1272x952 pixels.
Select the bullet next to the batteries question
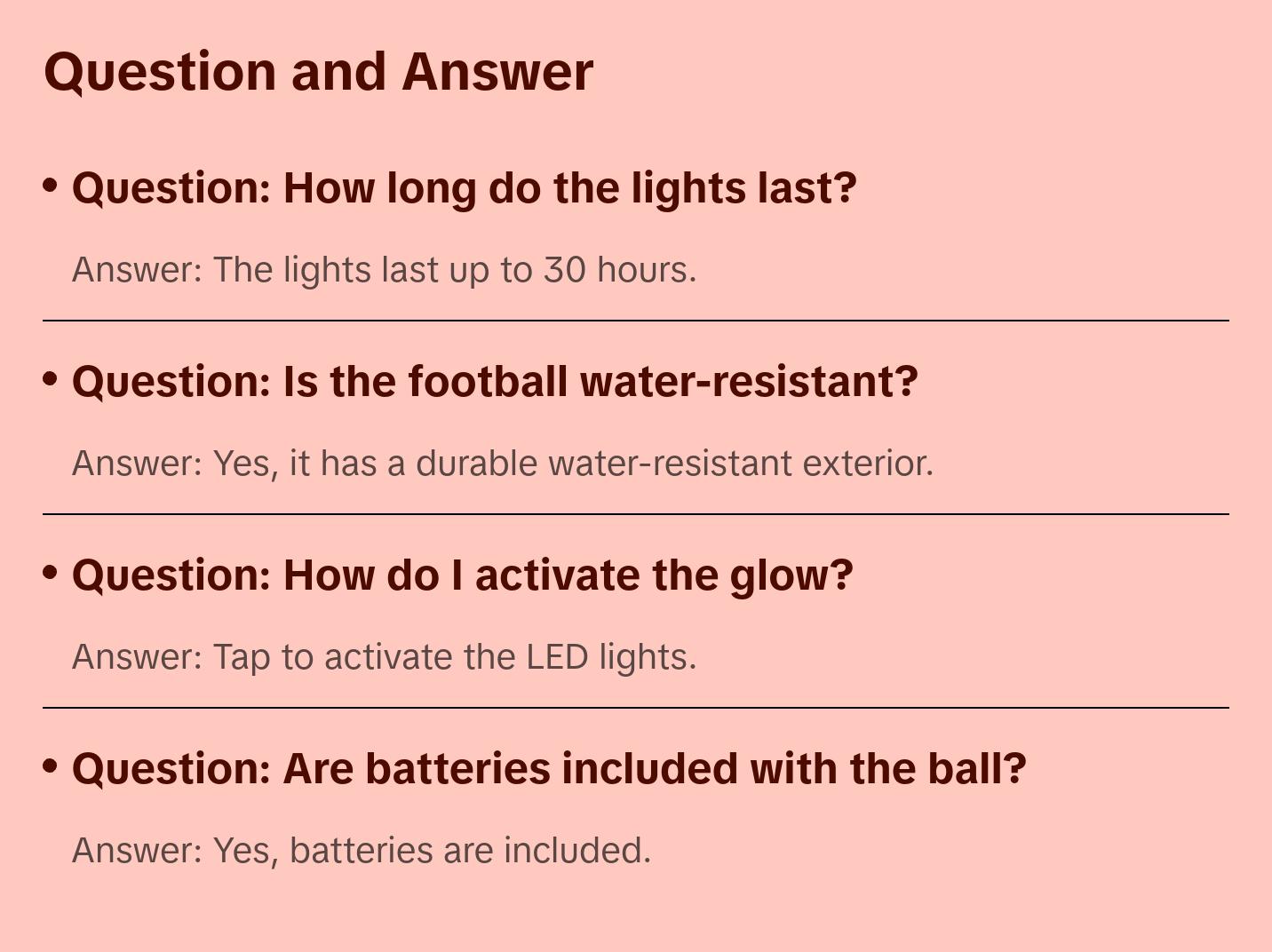click(x=51, y=766)
